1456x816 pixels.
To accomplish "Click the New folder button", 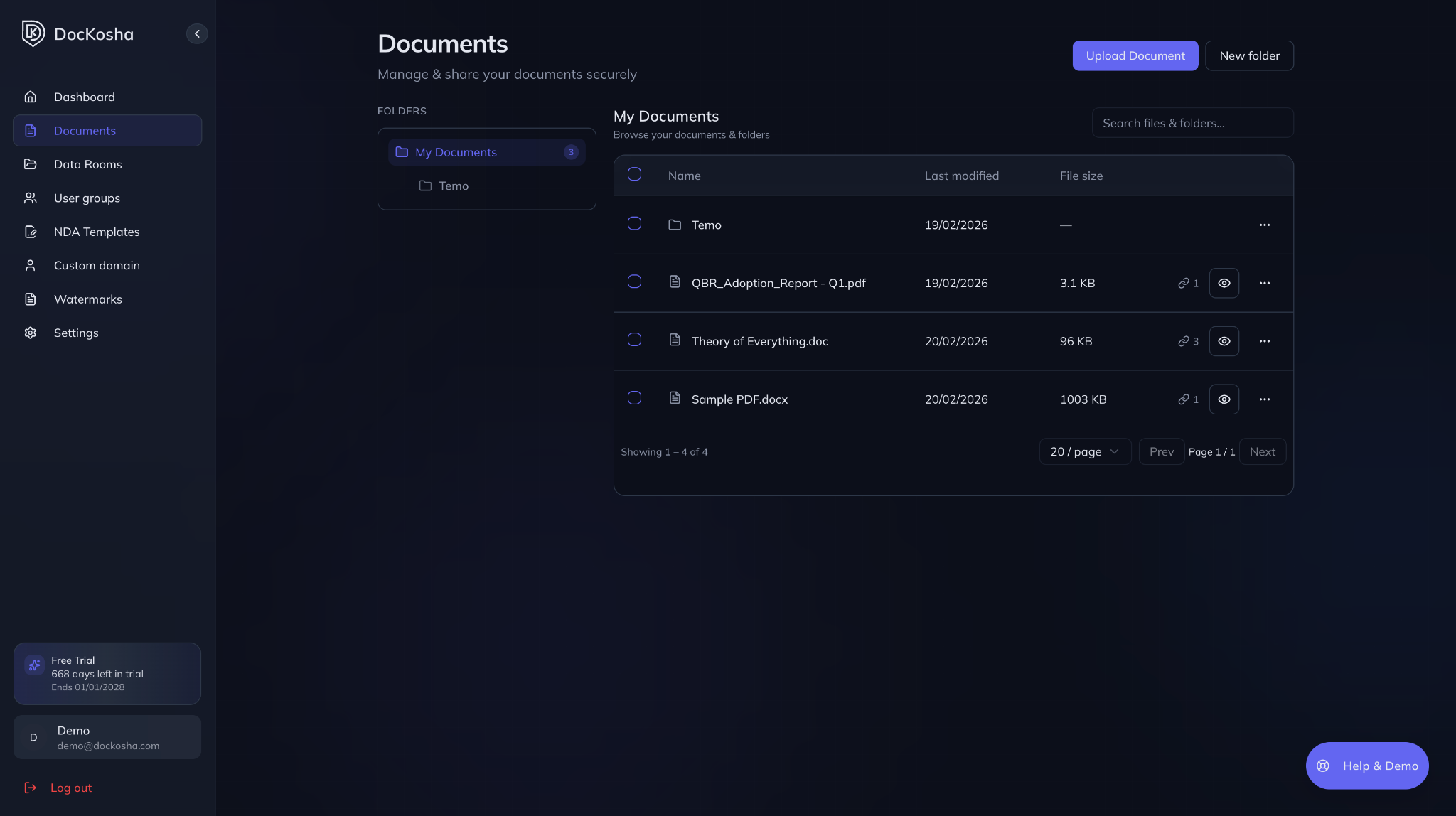I will tap(1249, 55).
